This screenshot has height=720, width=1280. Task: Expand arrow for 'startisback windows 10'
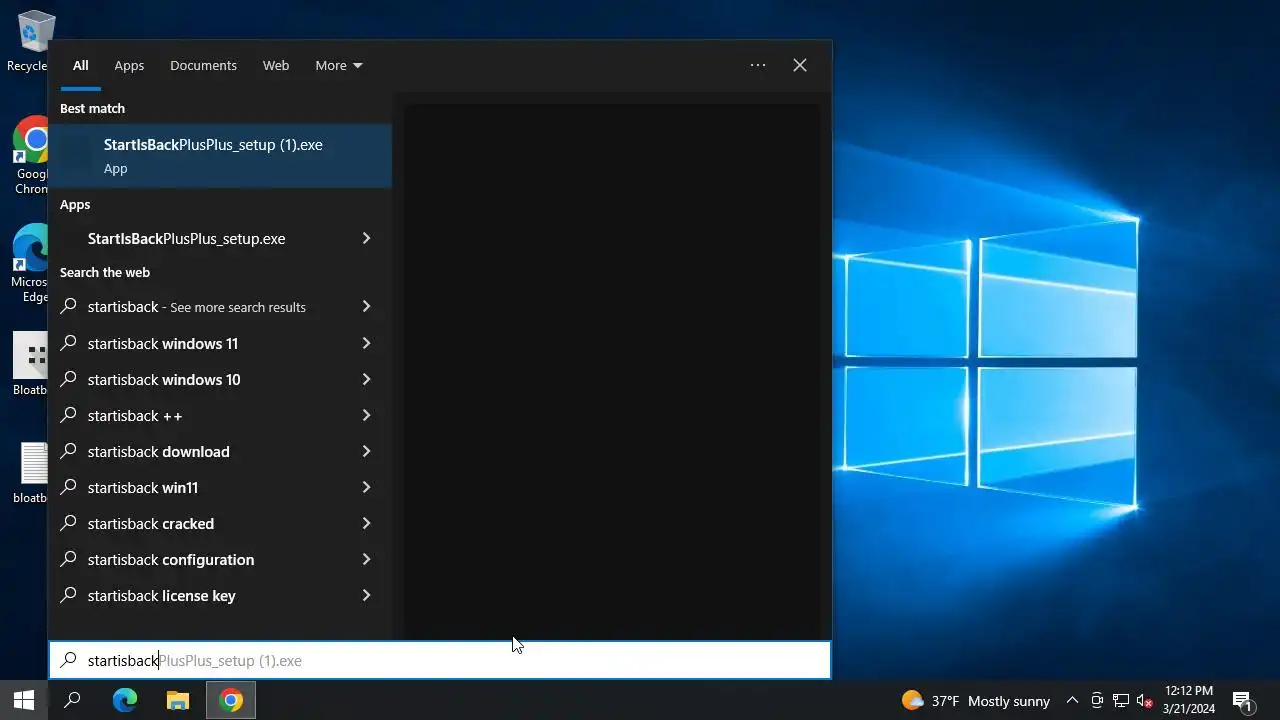click(x=366, y=379)
